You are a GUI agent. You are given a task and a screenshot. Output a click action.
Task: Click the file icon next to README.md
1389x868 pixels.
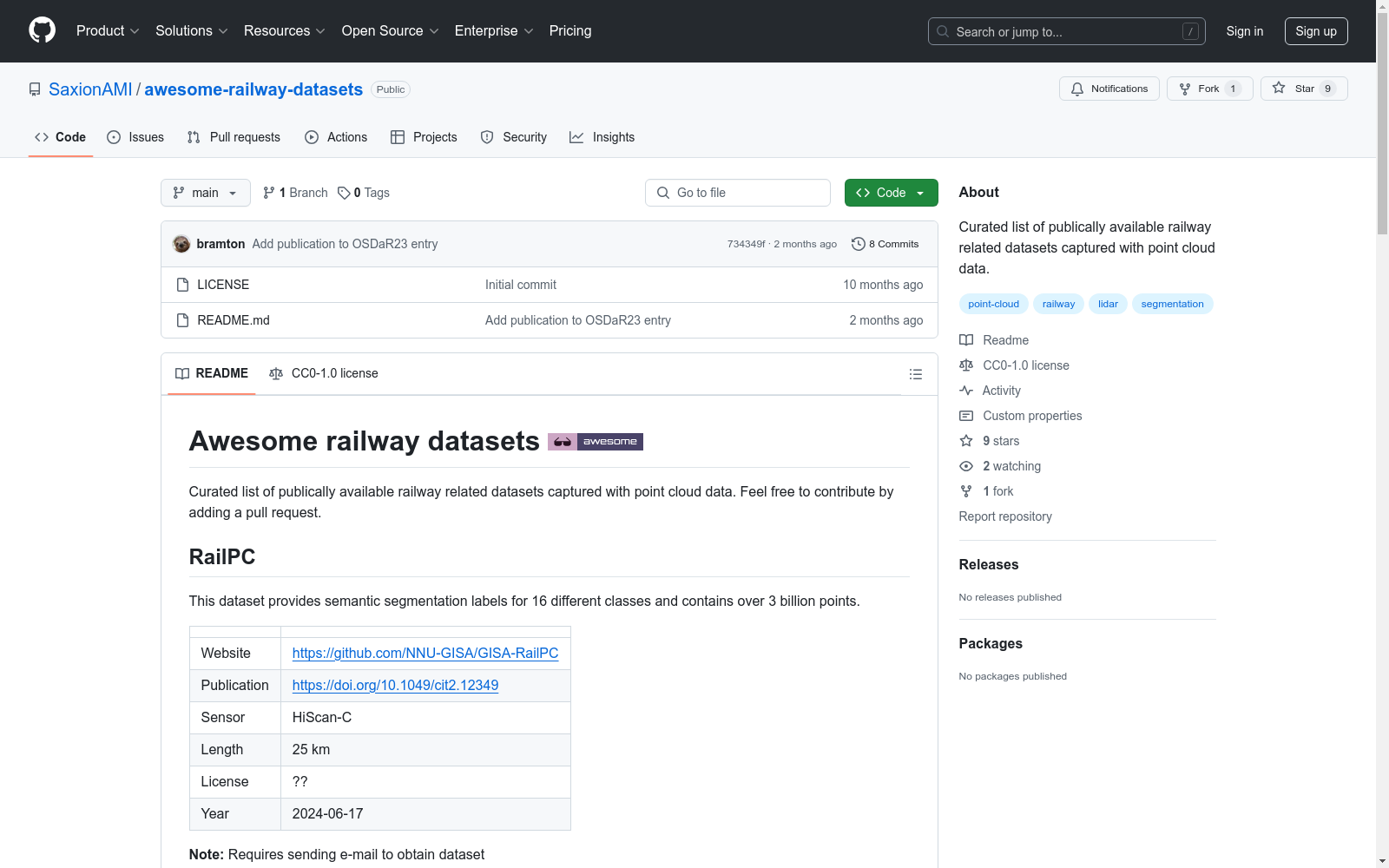(x=182, y=320)
